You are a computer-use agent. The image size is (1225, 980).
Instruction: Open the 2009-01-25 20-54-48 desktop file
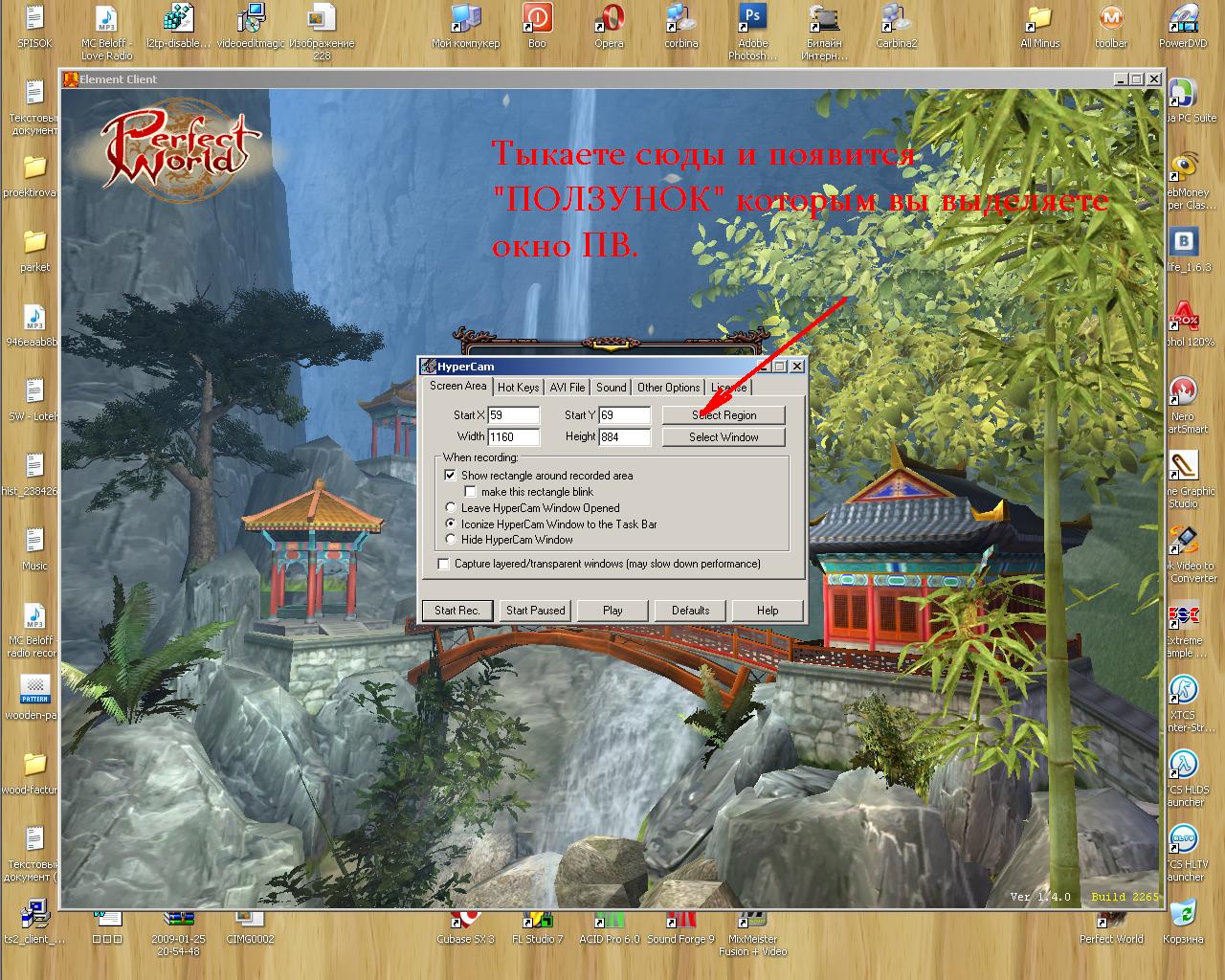pos(177,933)
